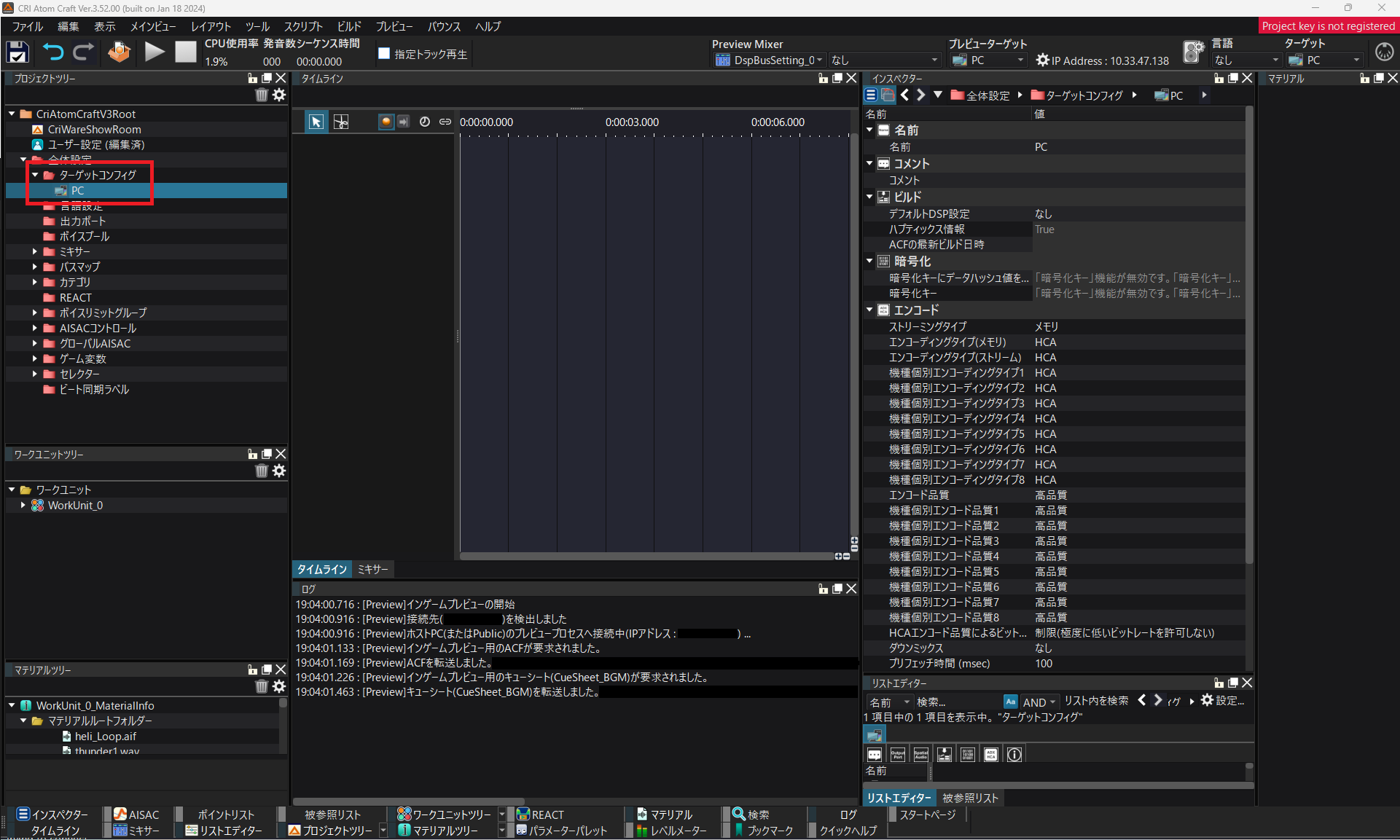Switch to the ミキサー tab below timeline
The width and height of the screenshot is (1400, 840).
(373, 570)
